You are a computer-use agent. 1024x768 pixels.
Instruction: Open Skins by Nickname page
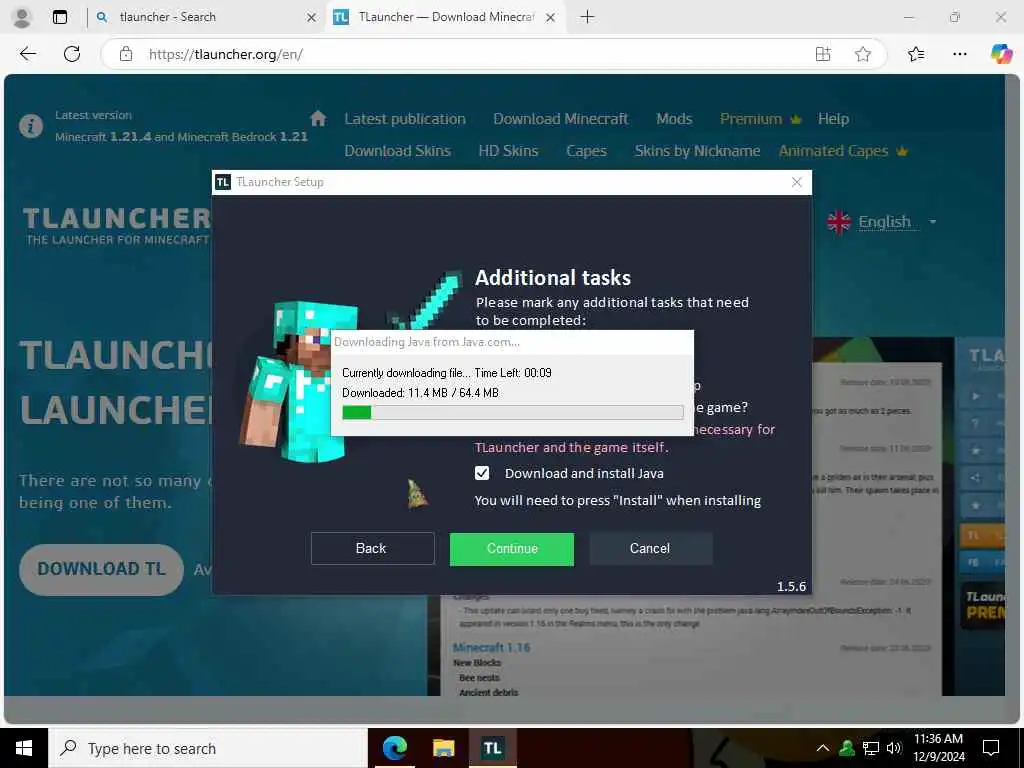tap(697, 151)
